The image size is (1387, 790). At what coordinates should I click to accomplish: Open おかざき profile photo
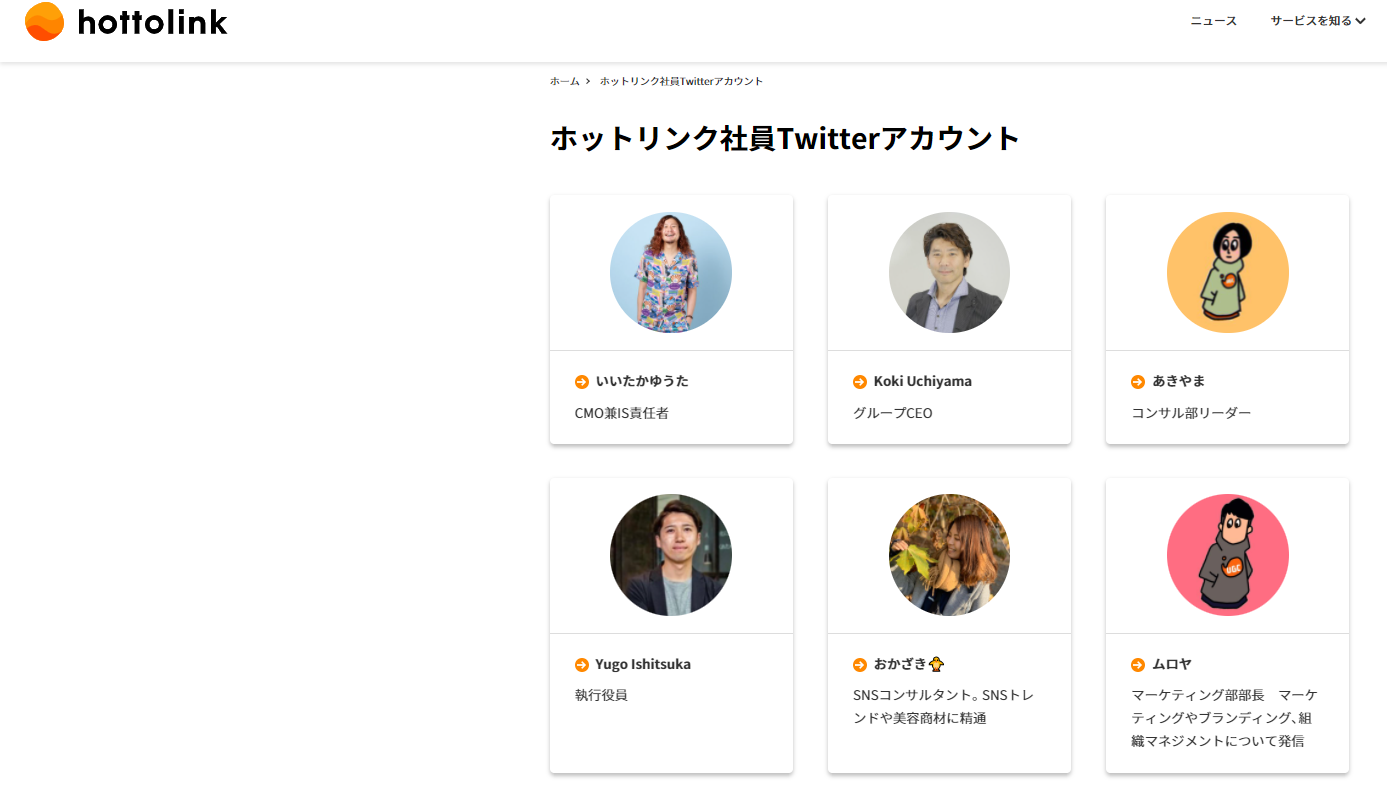coord(949,555)
